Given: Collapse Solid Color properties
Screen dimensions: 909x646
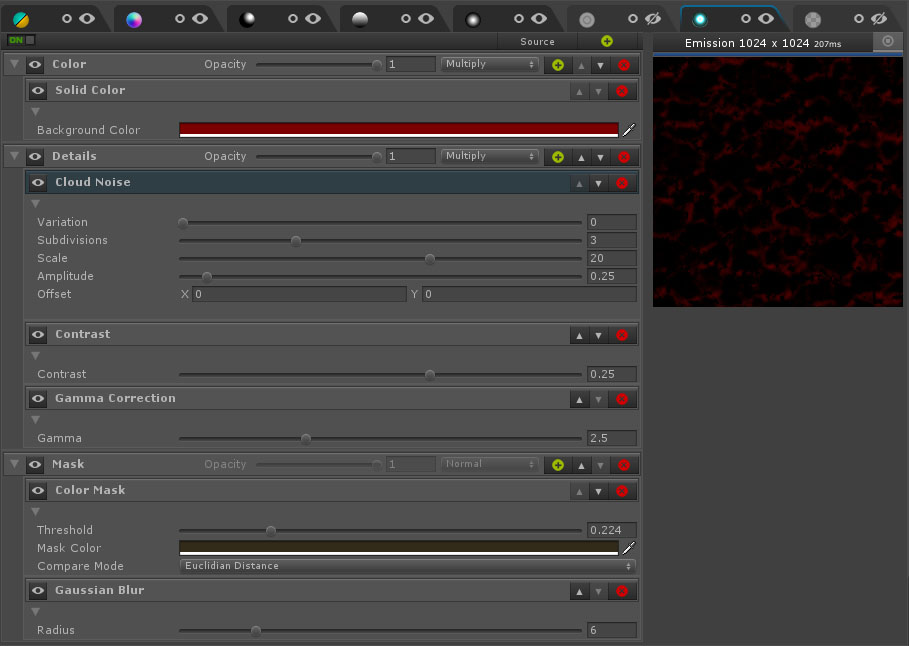Looking at the screenshot, I should click(35, 111).
